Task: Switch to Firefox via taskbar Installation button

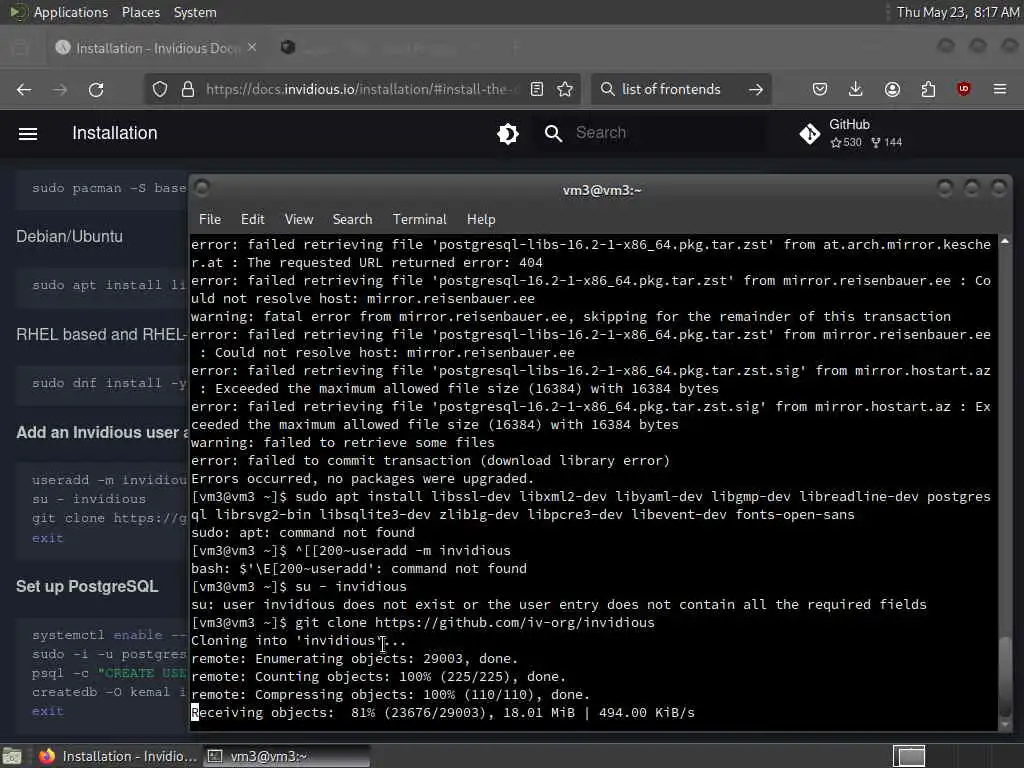Action: pyautogui.click(x=118, y=756)
